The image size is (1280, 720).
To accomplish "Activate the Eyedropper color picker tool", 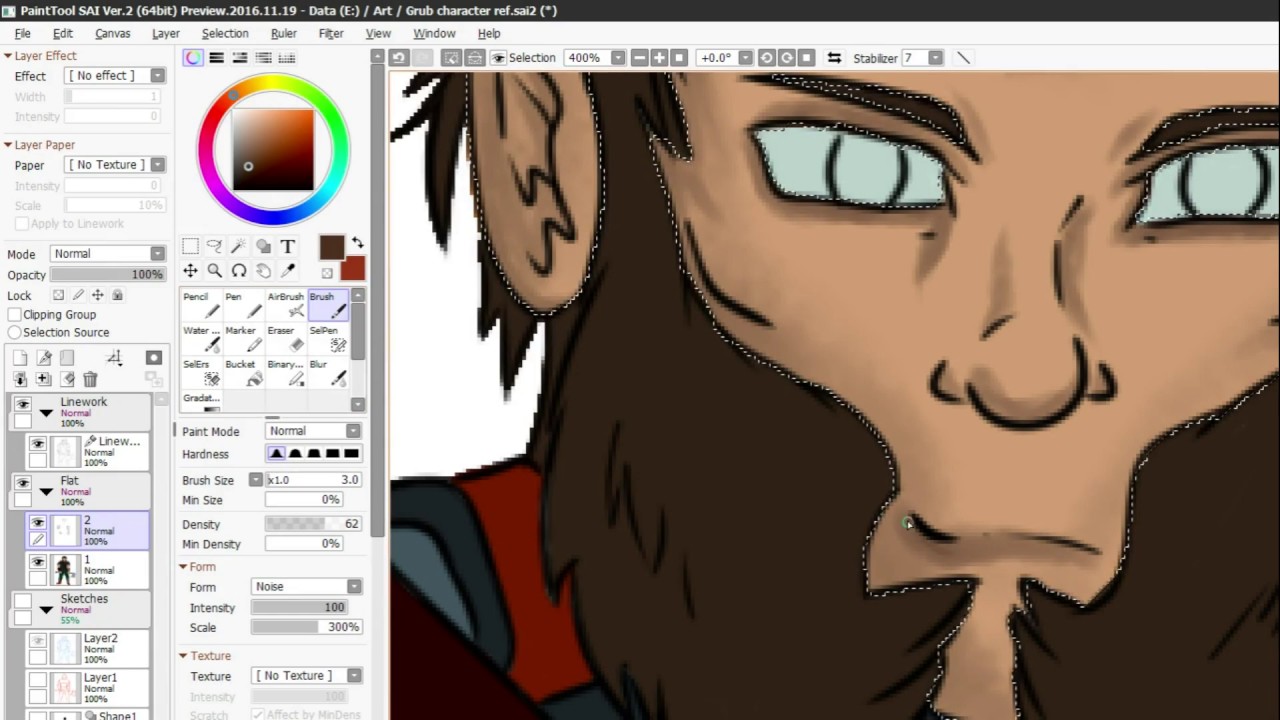I will click(x=288, y=271).
